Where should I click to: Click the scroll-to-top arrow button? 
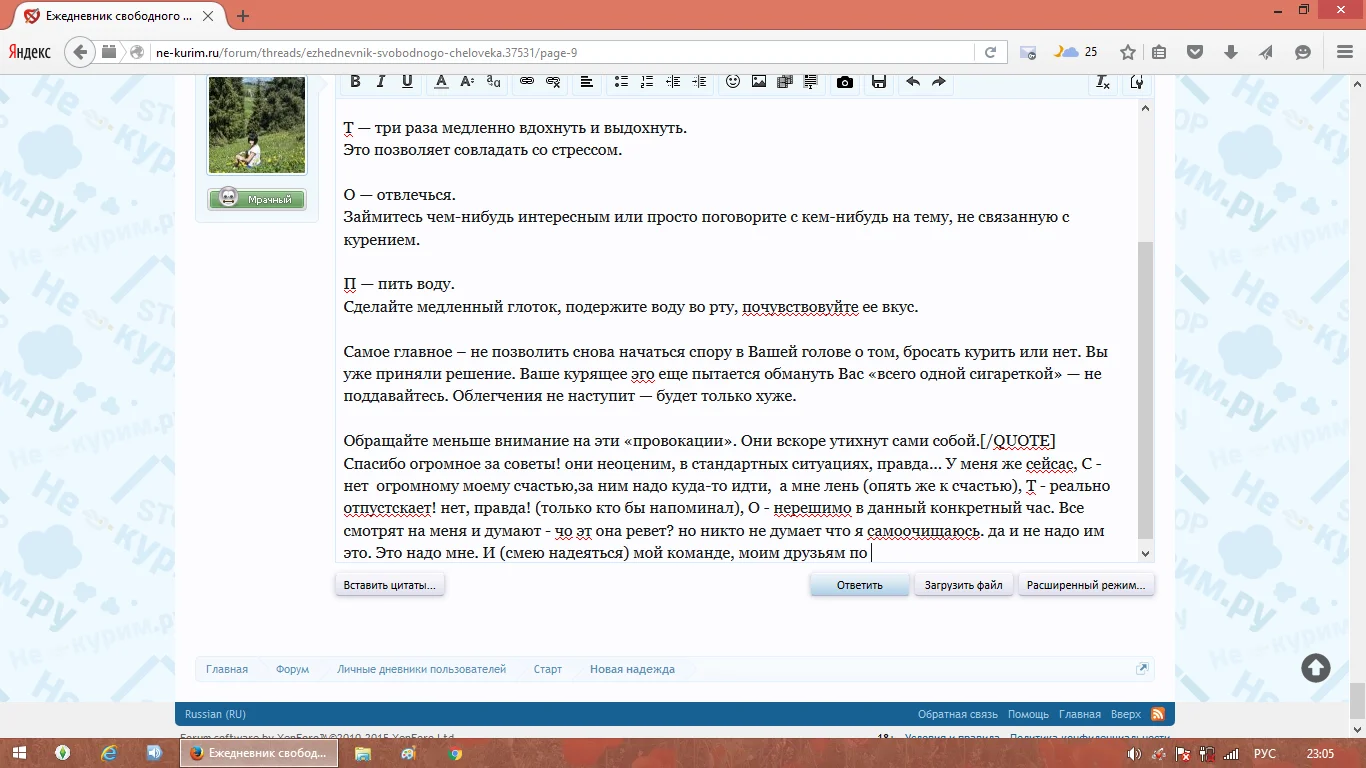click(x=1315, y=668)
